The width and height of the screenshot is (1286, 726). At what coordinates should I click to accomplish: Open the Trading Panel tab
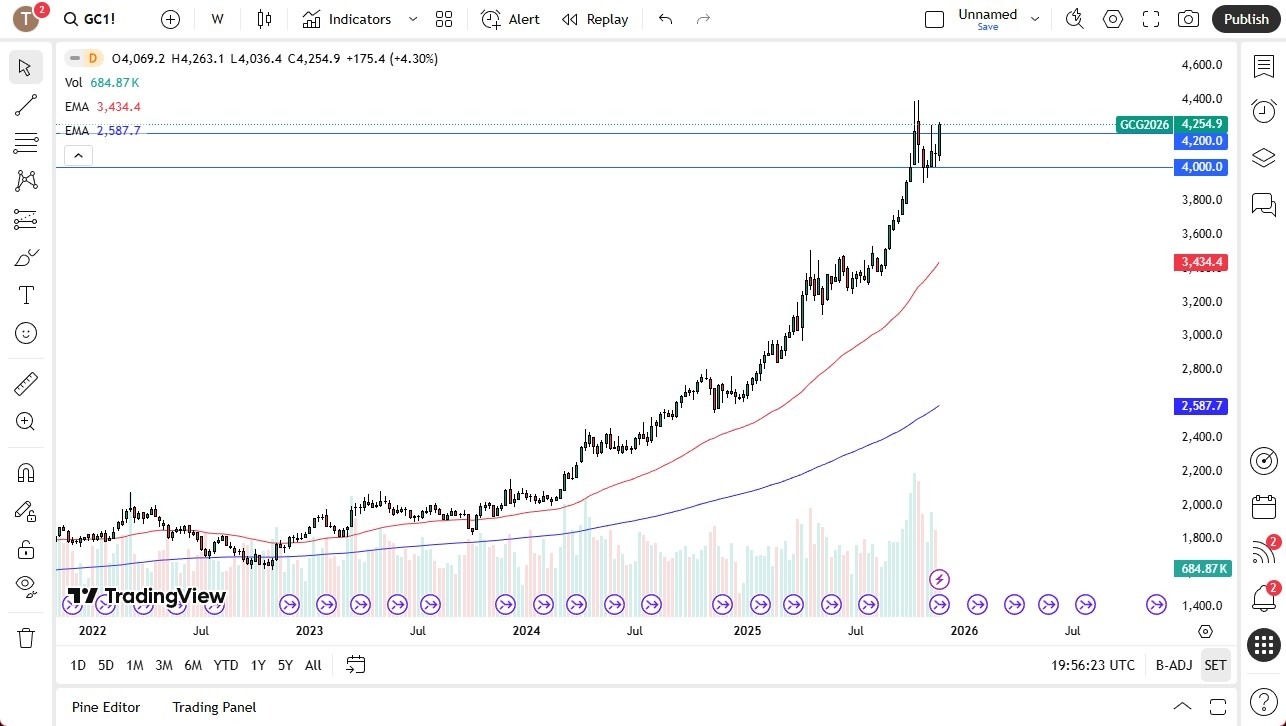coord(214,707)
